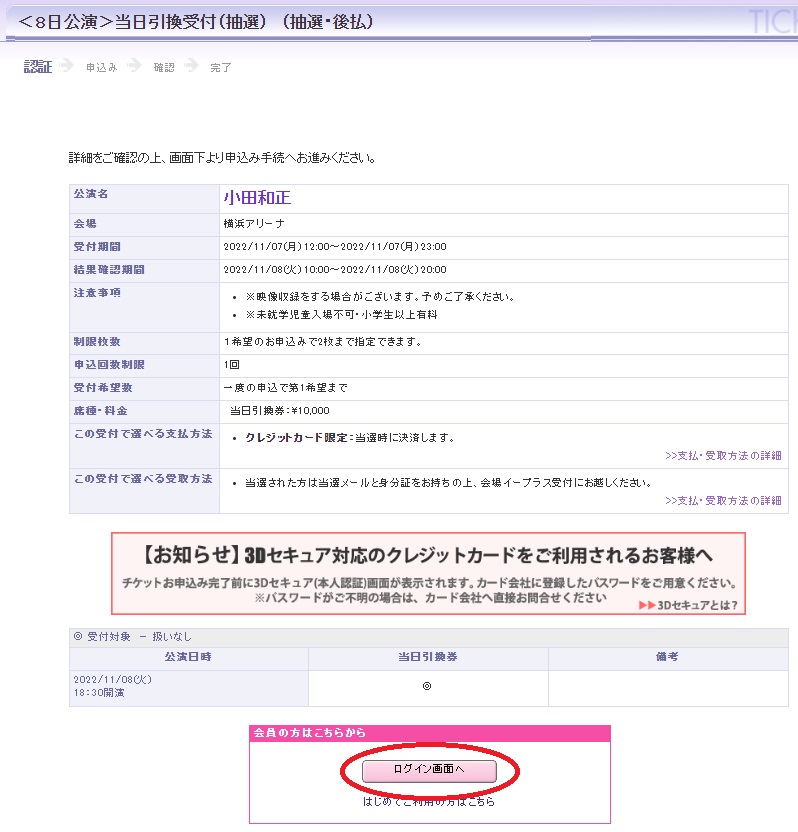Follow the はじめてご利用の方はこちら link

coord(429,802)
